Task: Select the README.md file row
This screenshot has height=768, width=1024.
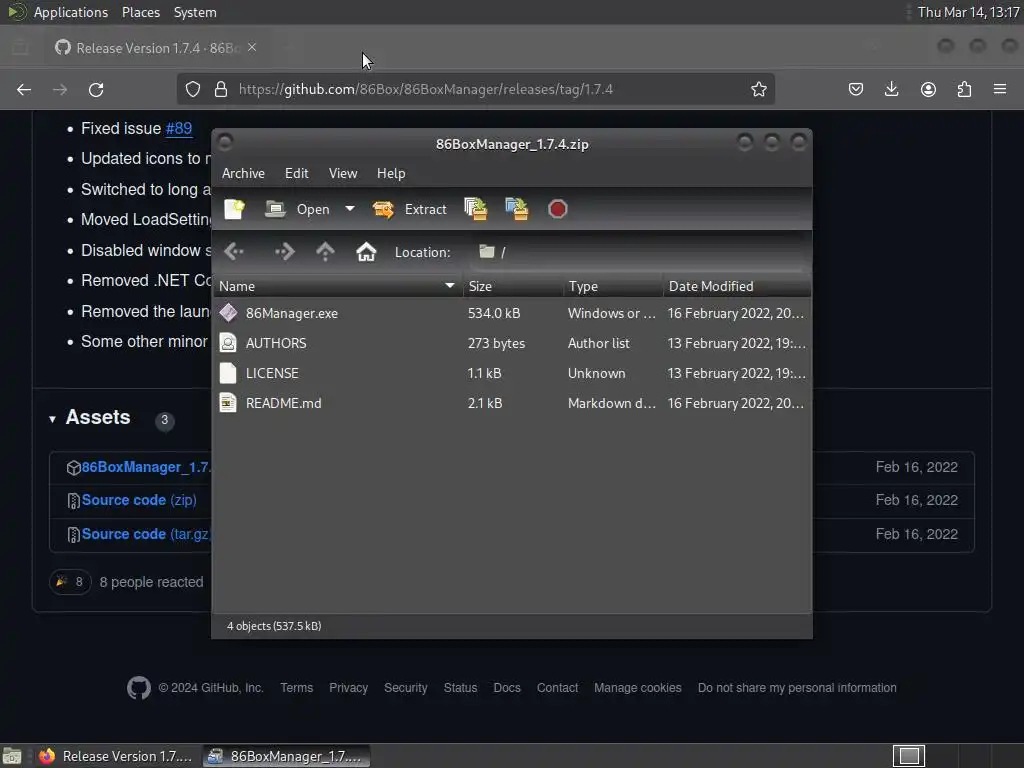Action: tap(512, 403)
